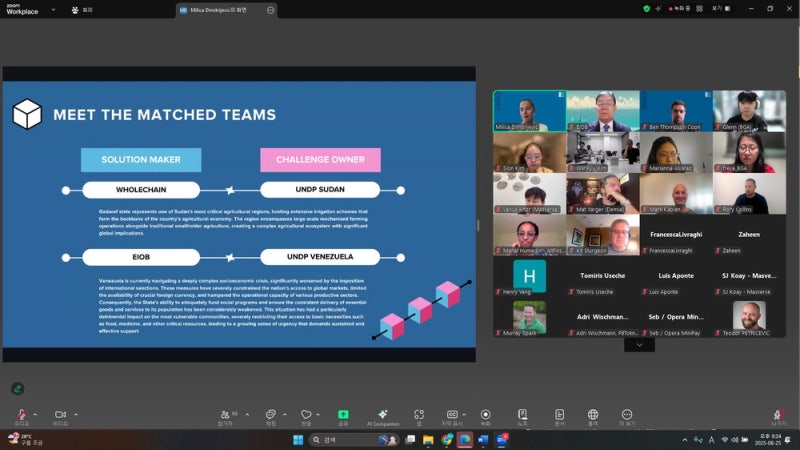Click Zaheen participant name tile
This screenshot has height=450, width=800.
pyautogui.click(x=749, y=235)
